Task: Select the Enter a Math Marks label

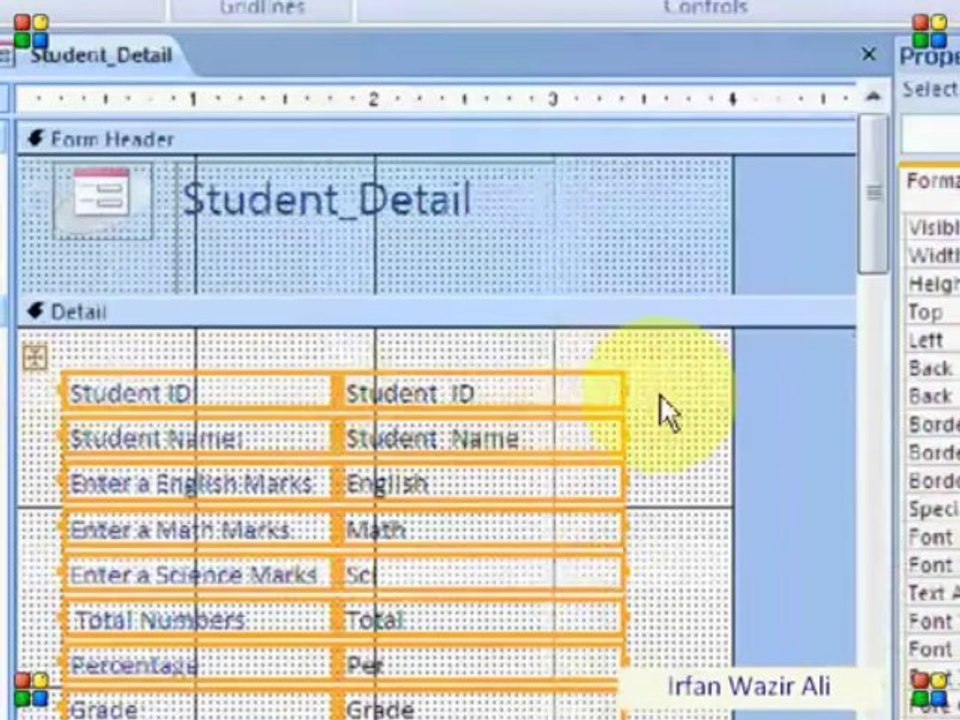Action: (197, 529)
